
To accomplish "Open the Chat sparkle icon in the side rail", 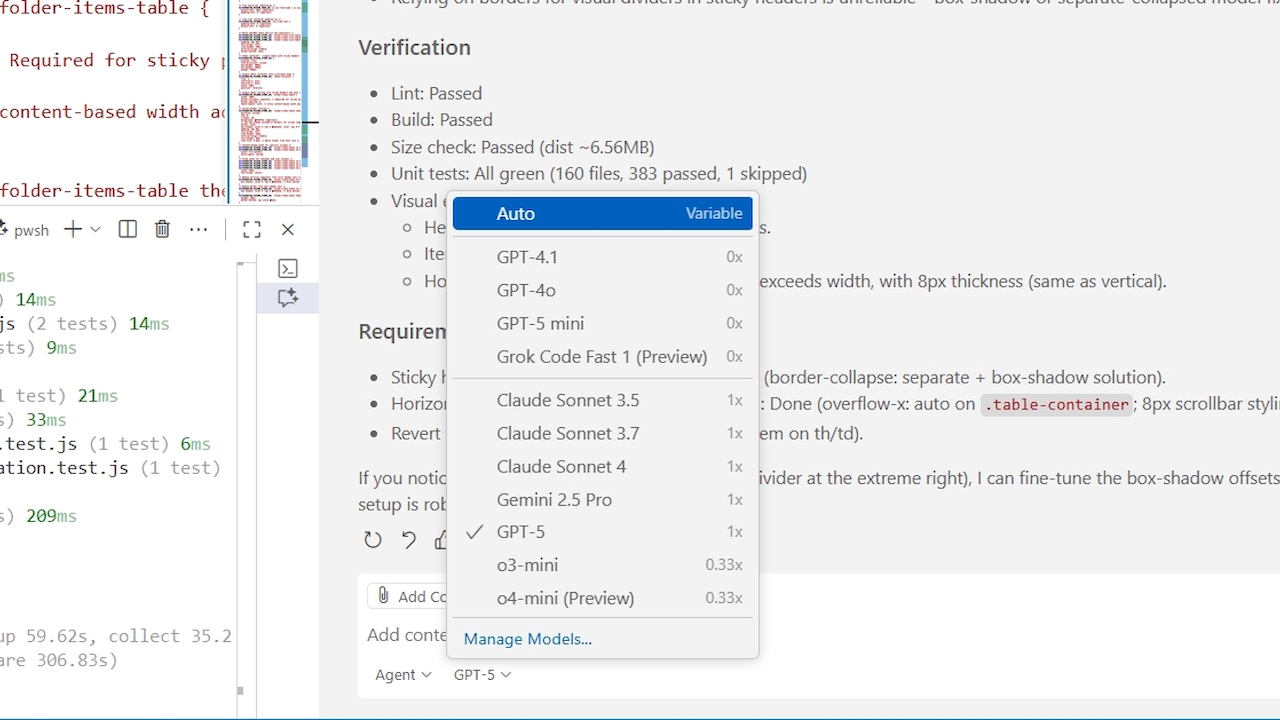I will [x=288, y=297].
